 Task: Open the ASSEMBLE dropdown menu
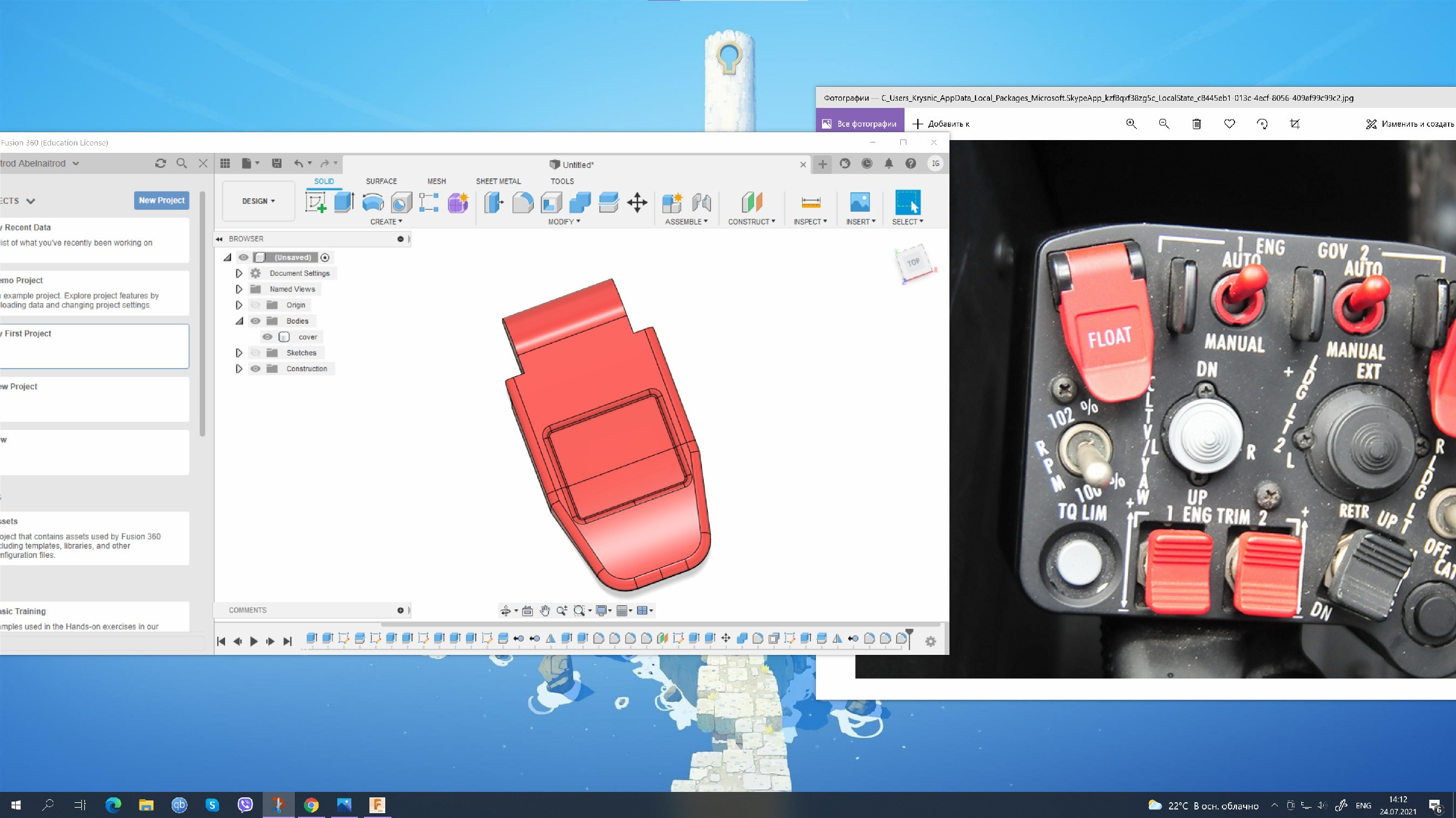(x=686, y=222)
